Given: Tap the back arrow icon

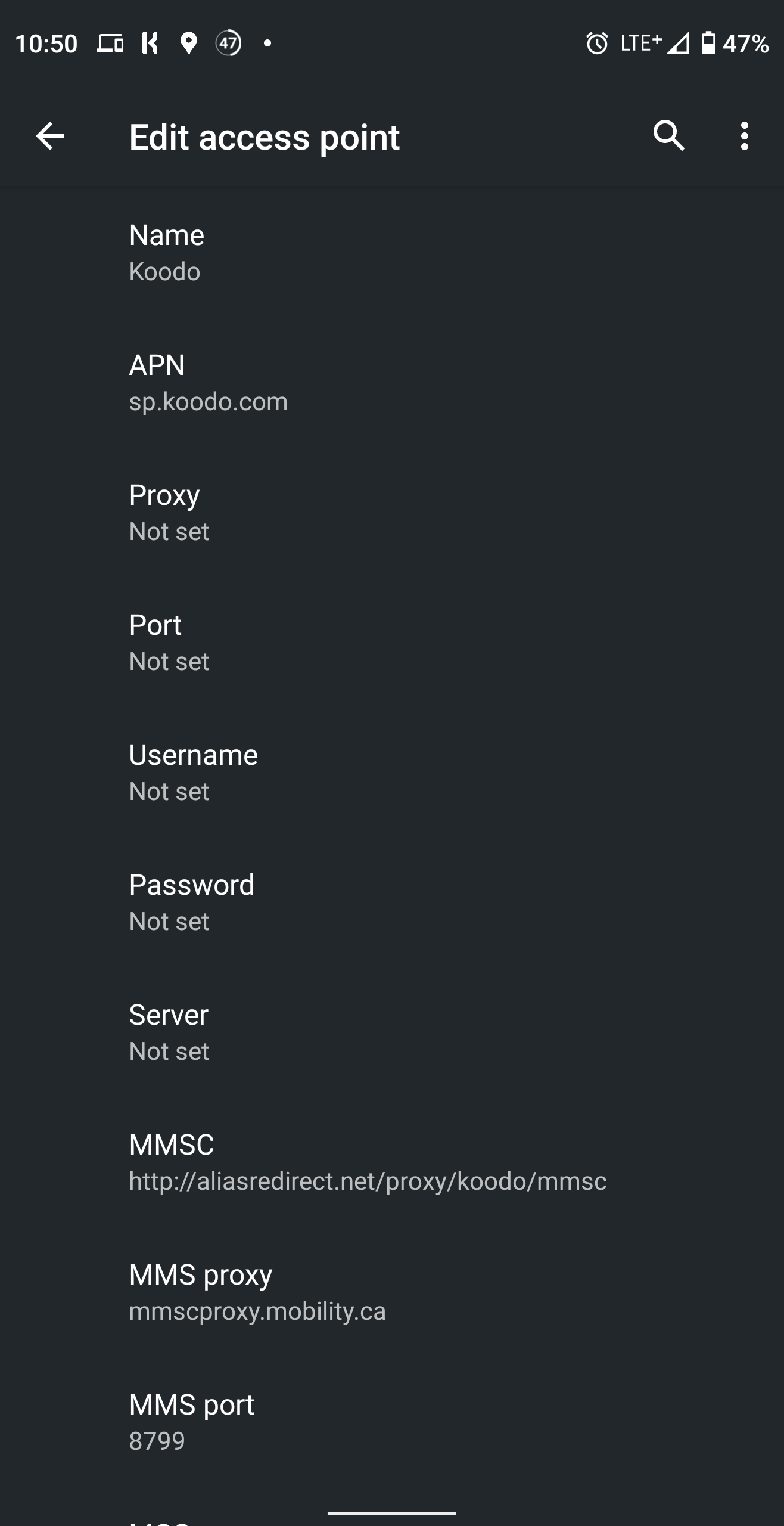Looking at the screenshot, I should click(50, 137).
